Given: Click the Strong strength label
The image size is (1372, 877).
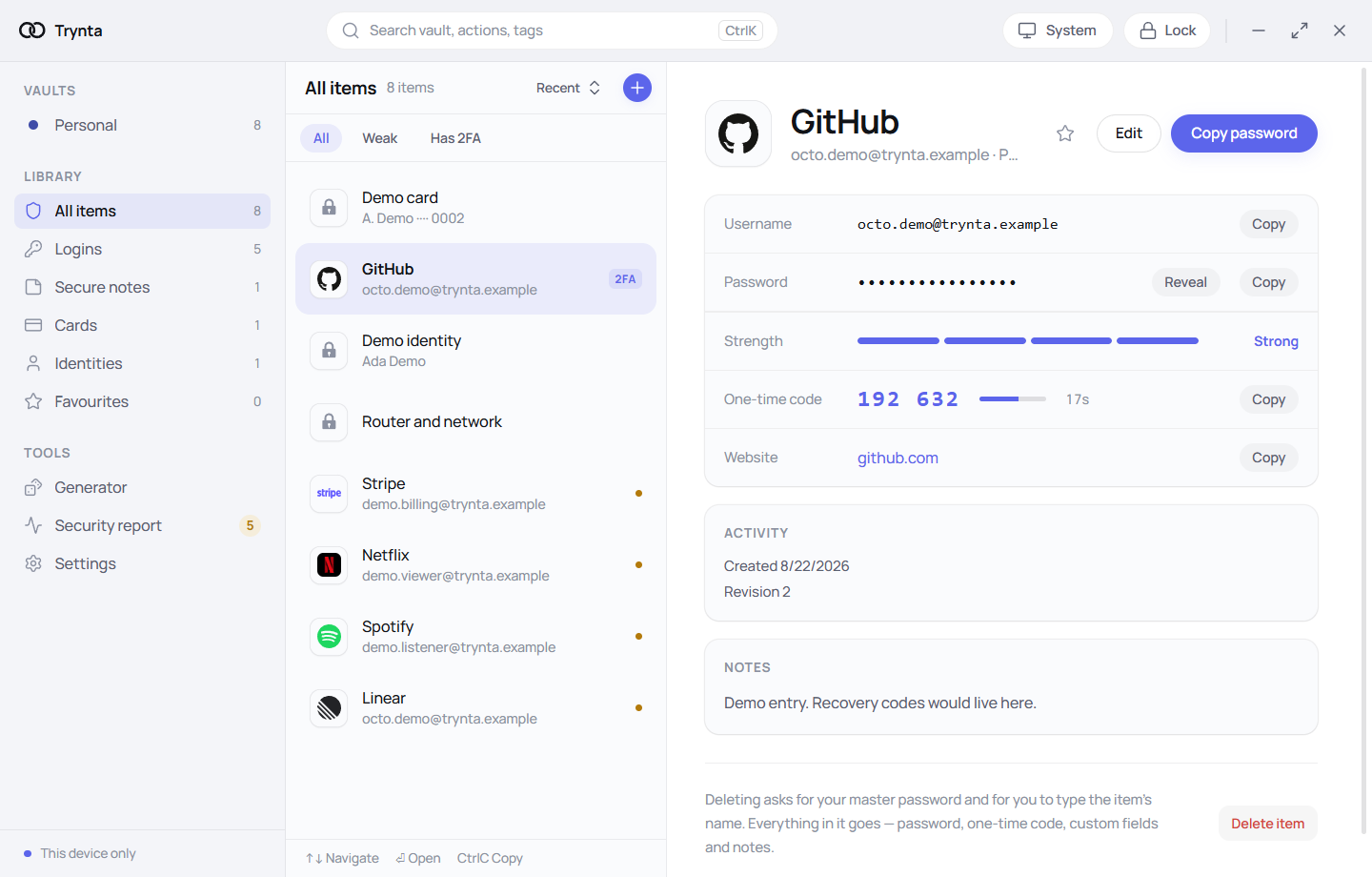Looking at the screenshot, I should (1276, 341).
